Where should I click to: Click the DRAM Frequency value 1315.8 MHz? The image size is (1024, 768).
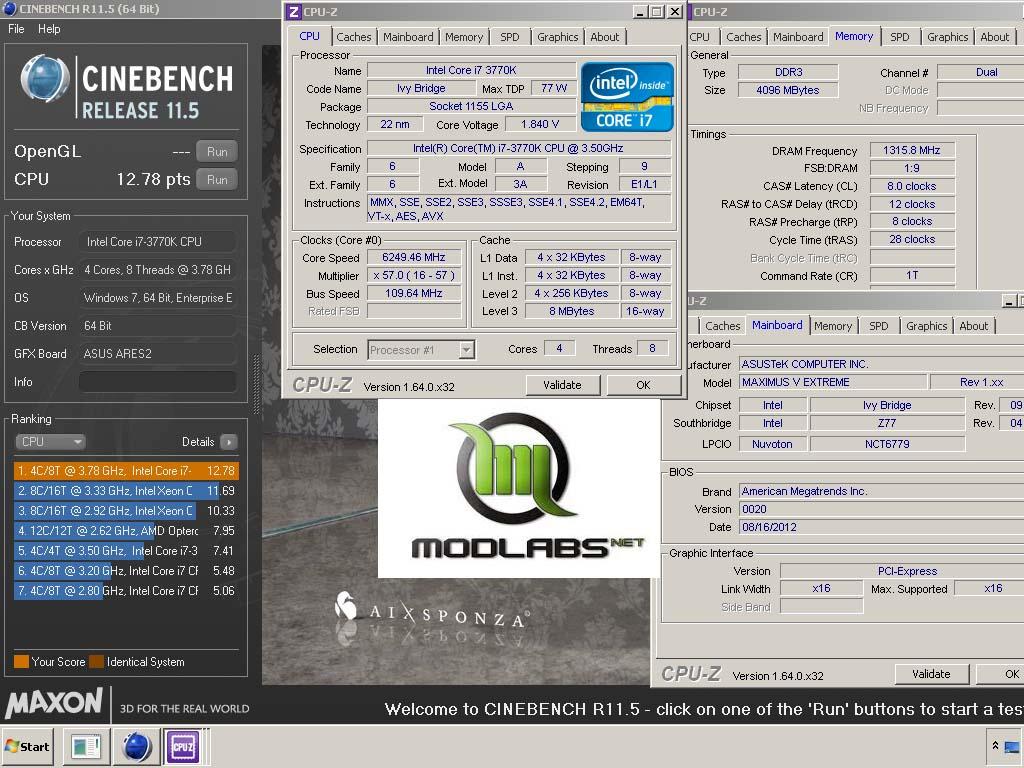click(912, 150)
